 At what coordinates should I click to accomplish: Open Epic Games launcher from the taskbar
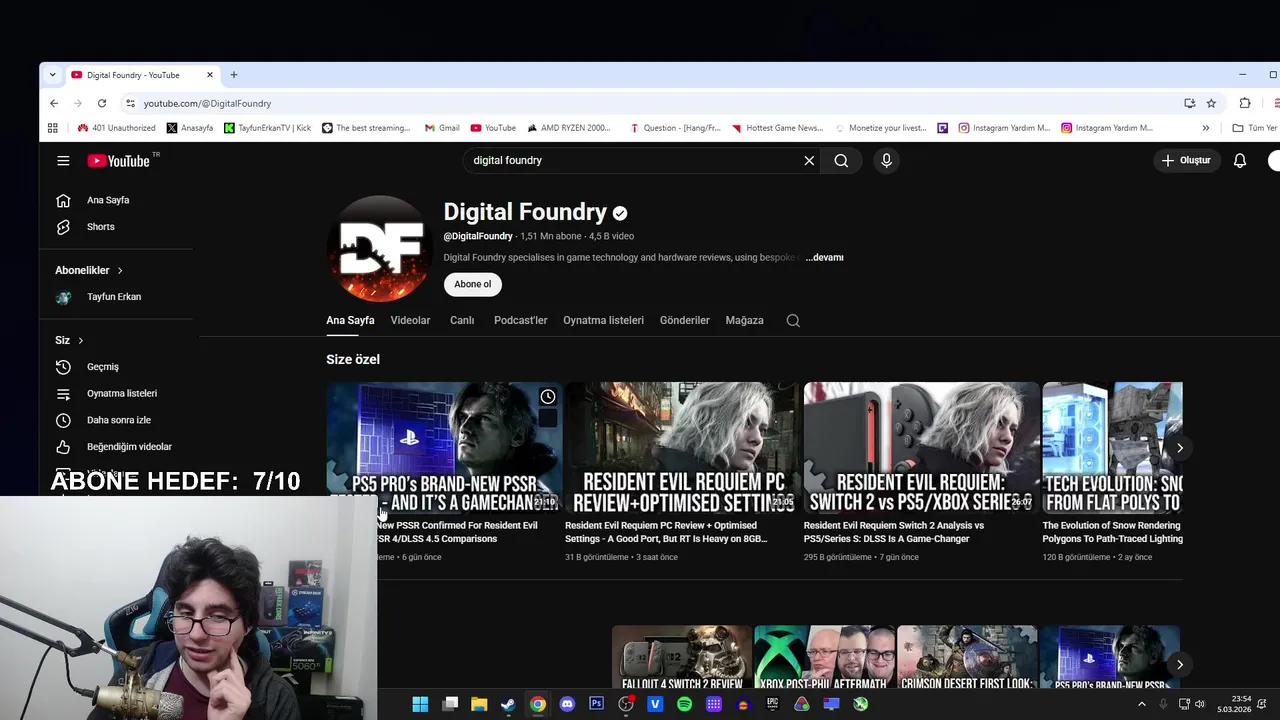(x=772, y=704)
